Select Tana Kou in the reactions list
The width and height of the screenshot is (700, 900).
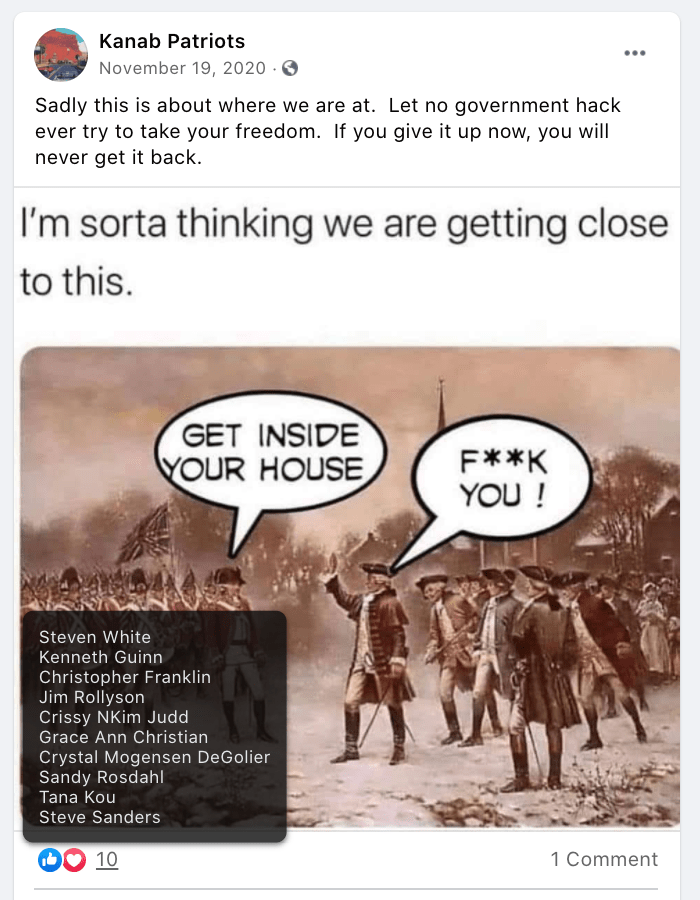pos(77,797)
